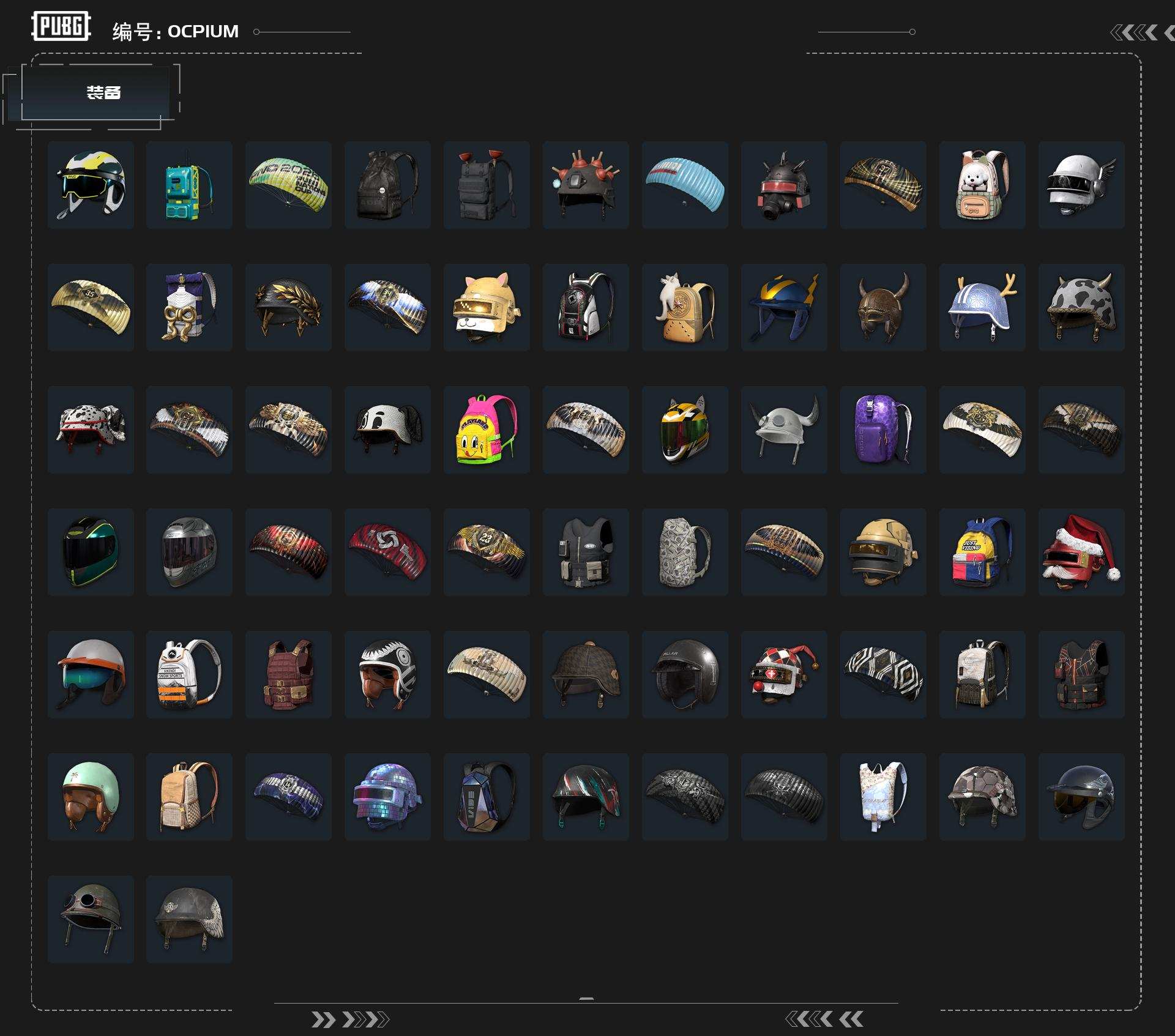
Task: Pick the jester hat helmet
Action: tap(784, 674)
